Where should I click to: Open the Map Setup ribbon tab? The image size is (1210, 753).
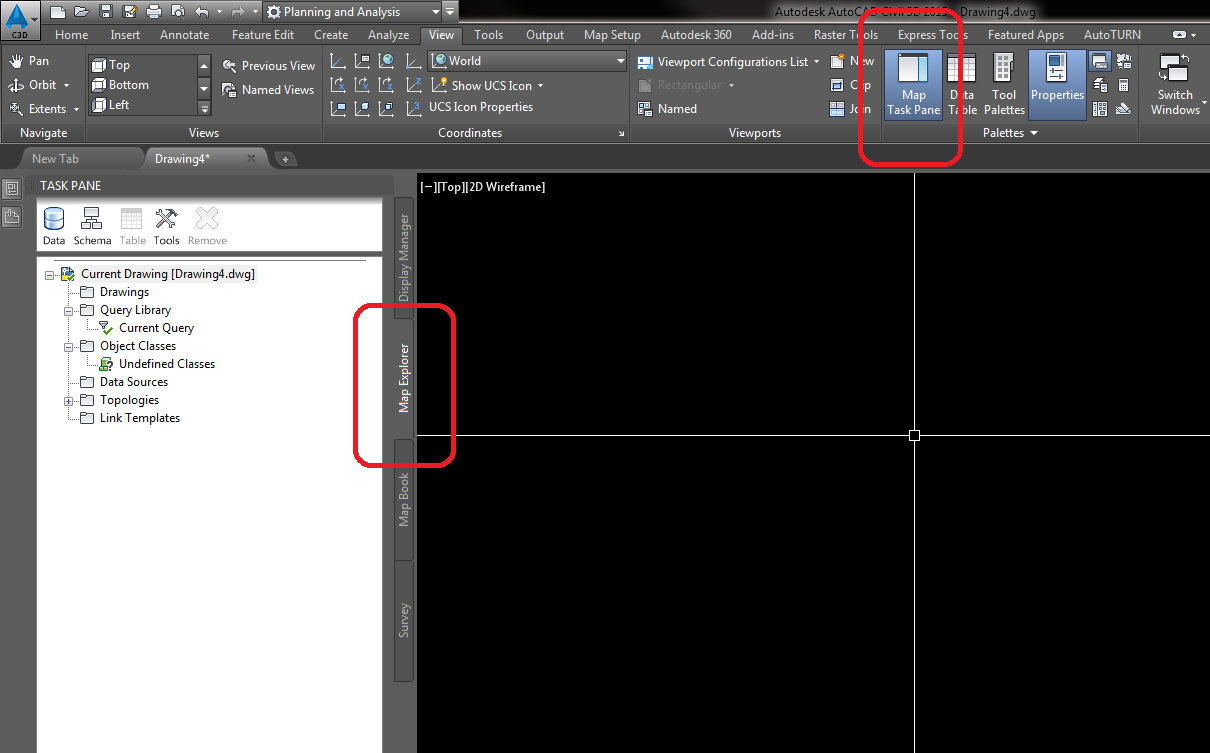pyautogui.click(x=612, y=35)
